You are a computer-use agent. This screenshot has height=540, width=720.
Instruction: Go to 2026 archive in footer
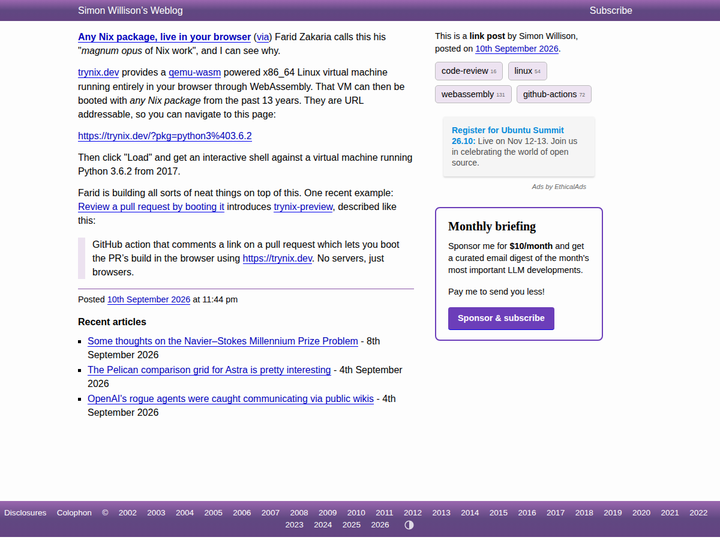coord(380,525)
